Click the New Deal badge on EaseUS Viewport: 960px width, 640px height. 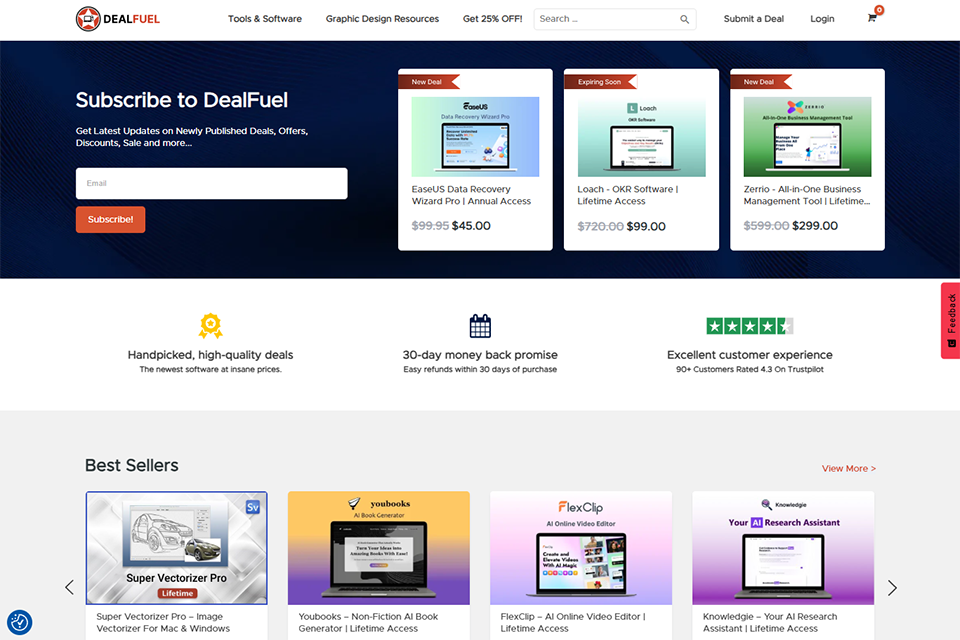[428, 81]
